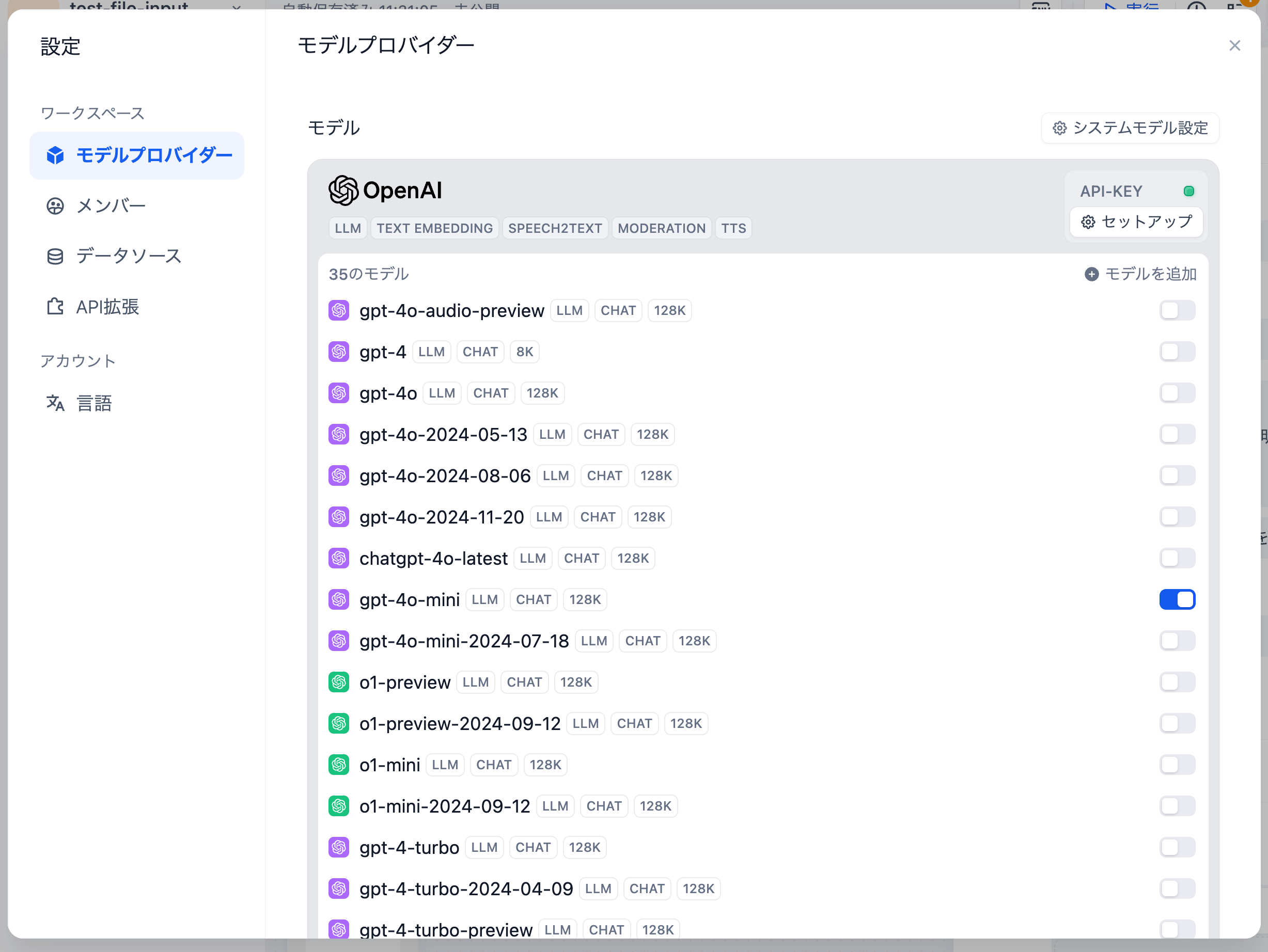Click the OpenAI logo icon

(x=343, y=191)
